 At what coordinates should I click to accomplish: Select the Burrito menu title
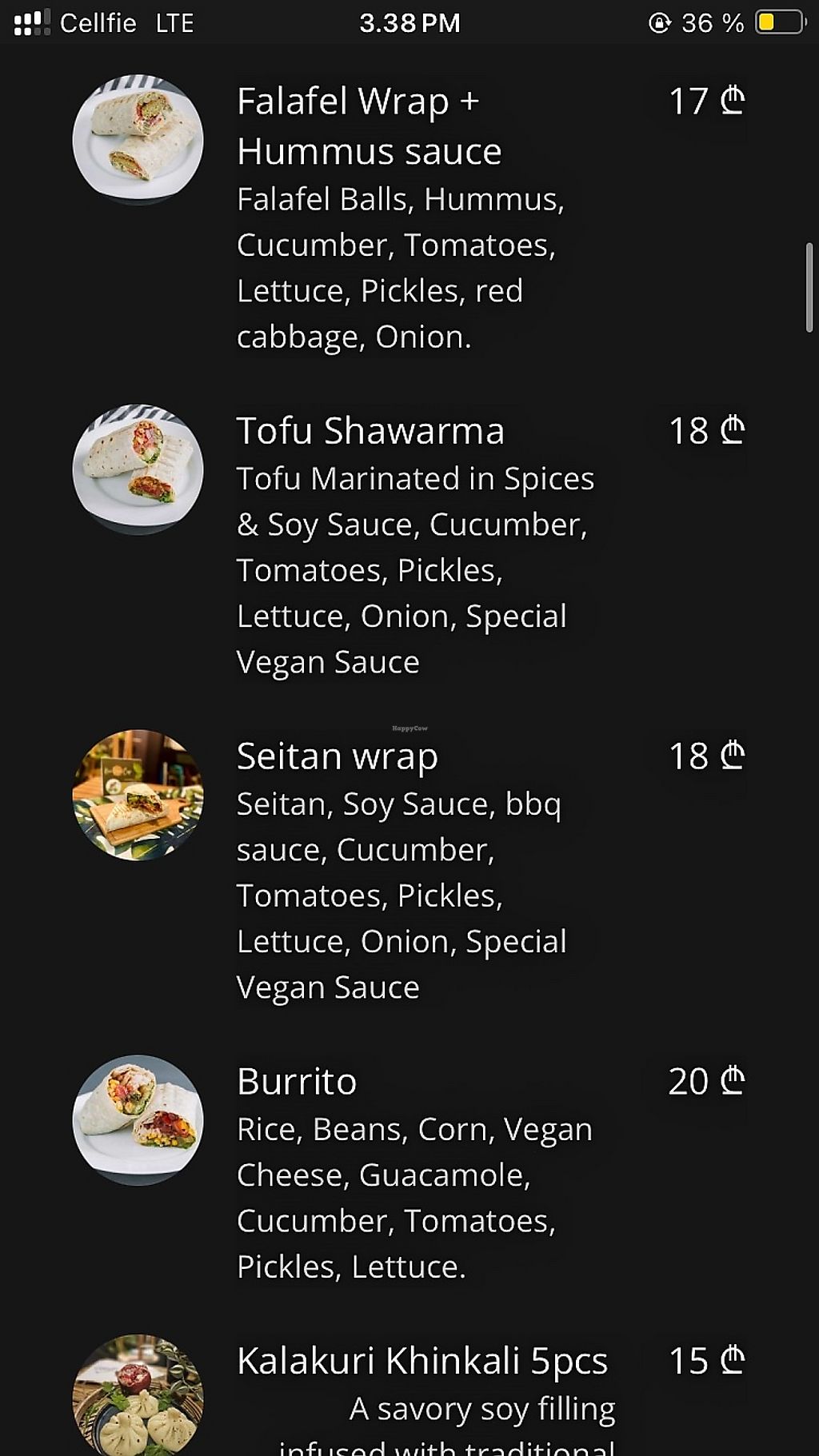pos(297,1082)
